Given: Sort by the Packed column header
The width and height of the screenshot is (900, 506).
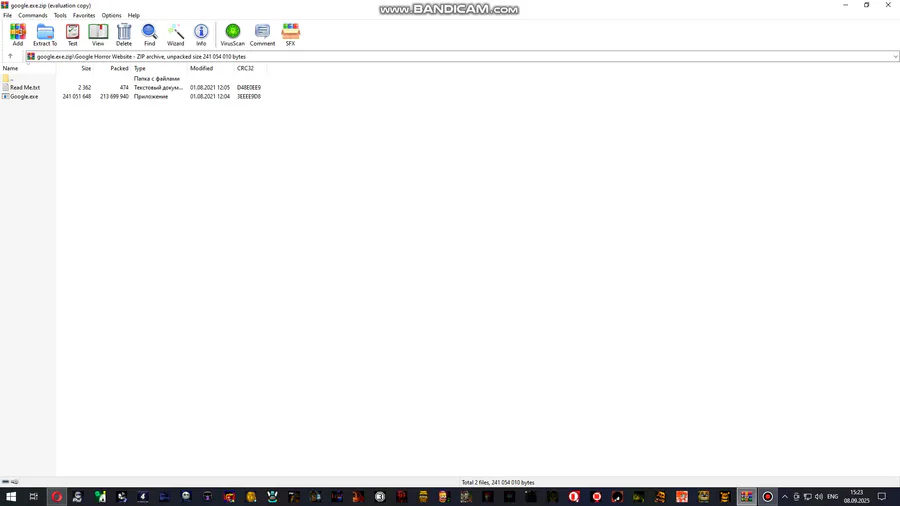Looking at the screenshot, I should (112, 68).
